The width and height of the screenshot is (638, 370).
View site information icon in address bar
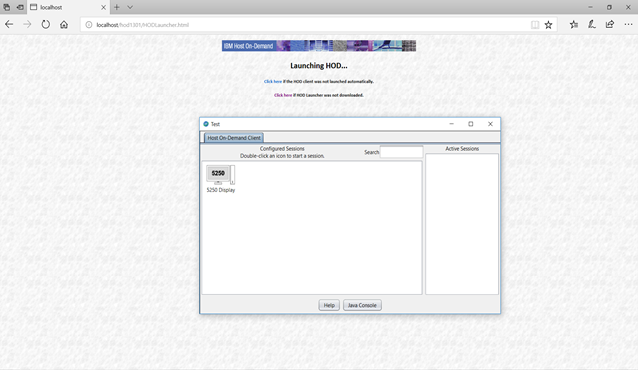tap(88, 25)
